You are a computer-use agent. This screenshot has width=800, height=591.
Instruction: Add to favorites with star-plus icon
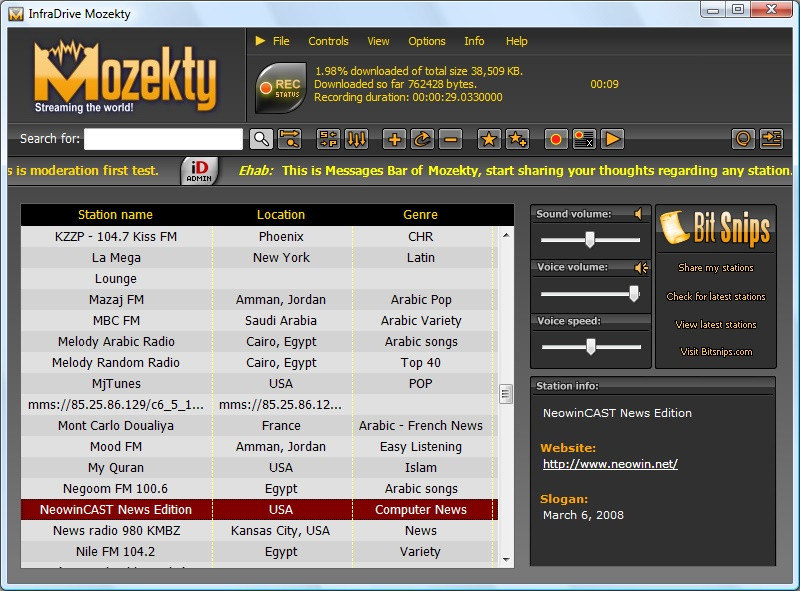click(517, 139)
